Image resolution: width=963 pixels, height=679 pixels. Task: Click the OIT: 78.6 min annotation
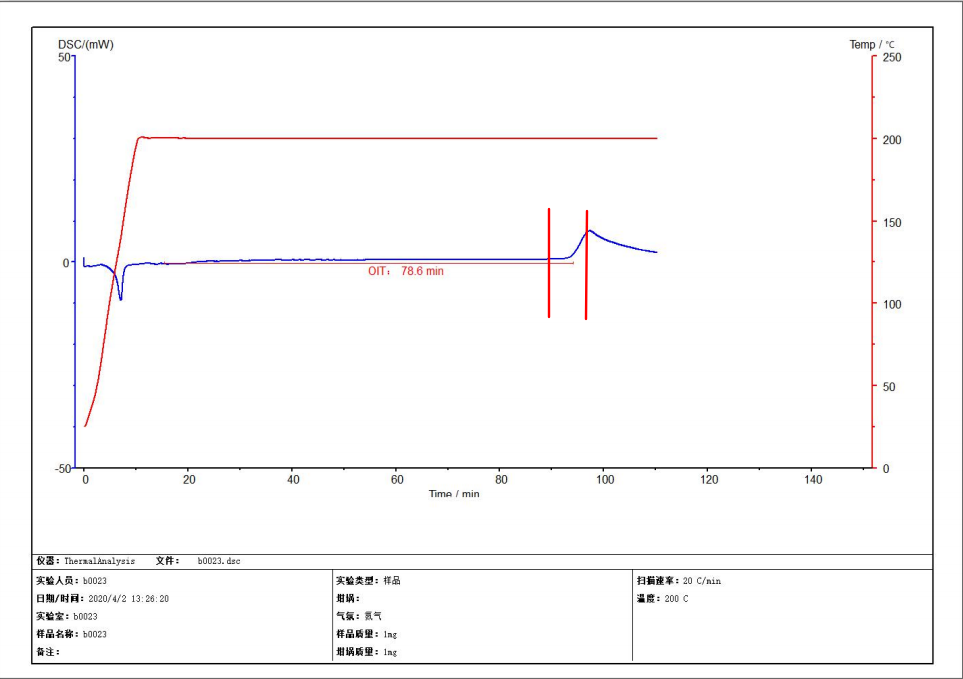click(x=405, y=271)
